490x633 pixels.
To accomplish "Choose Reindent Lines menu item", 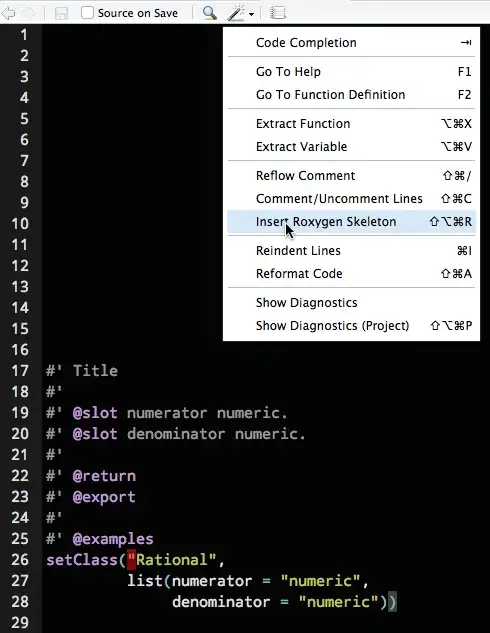I will [x=351, y=251].
